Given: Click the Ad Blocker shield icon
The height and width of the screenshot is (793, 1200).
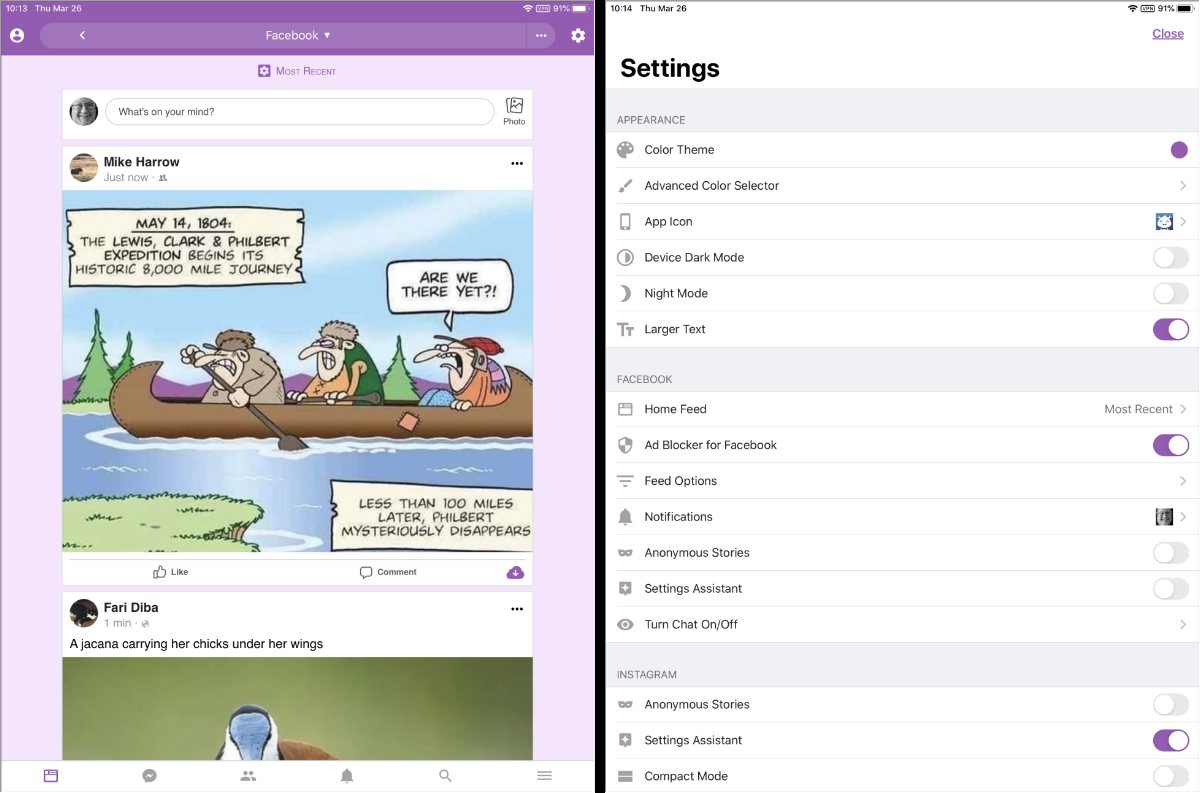Looking at the screenshot, I should tap(625, 445).
